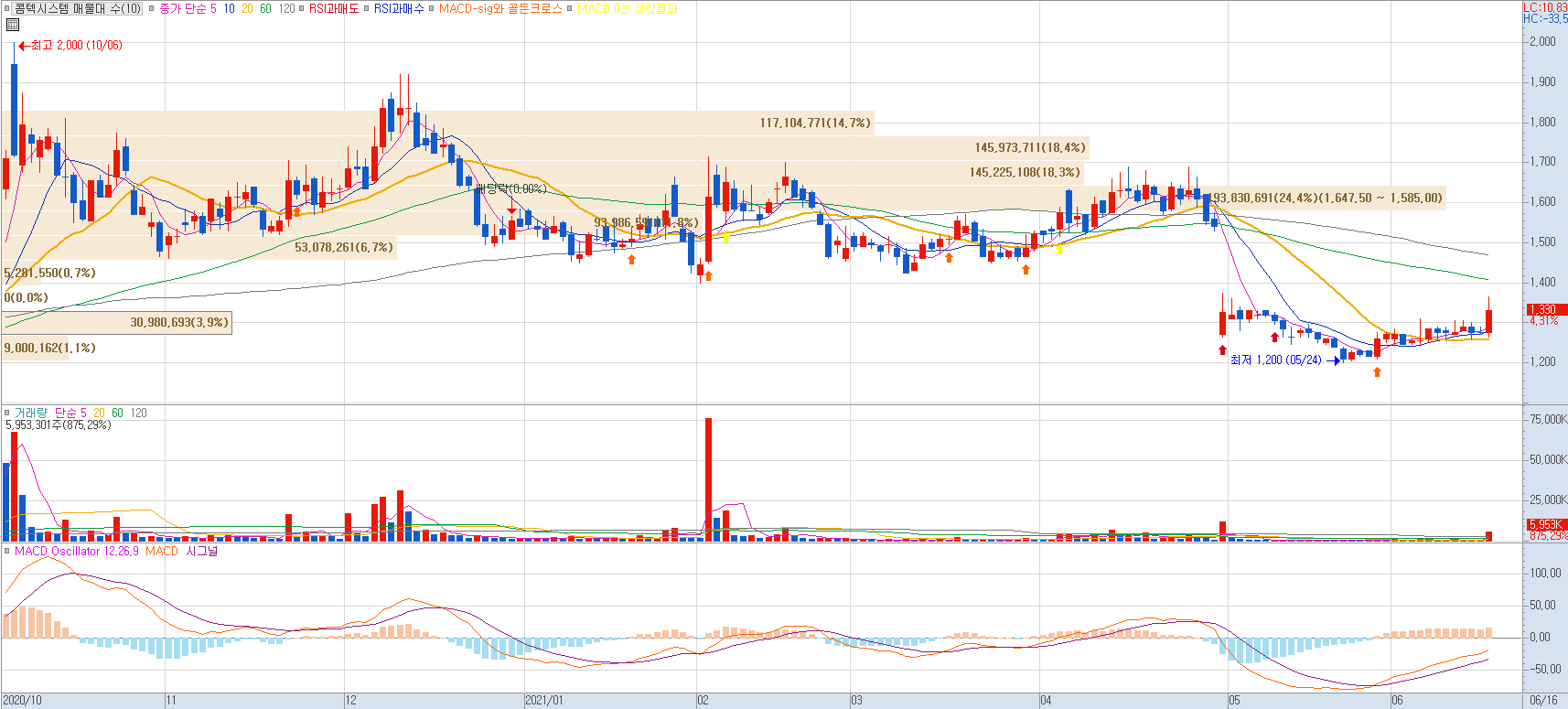Screen dimensions: 1568x709
Task: Click the MACD Oscillator 12,26,9 label
Action: tap(77, 551)
